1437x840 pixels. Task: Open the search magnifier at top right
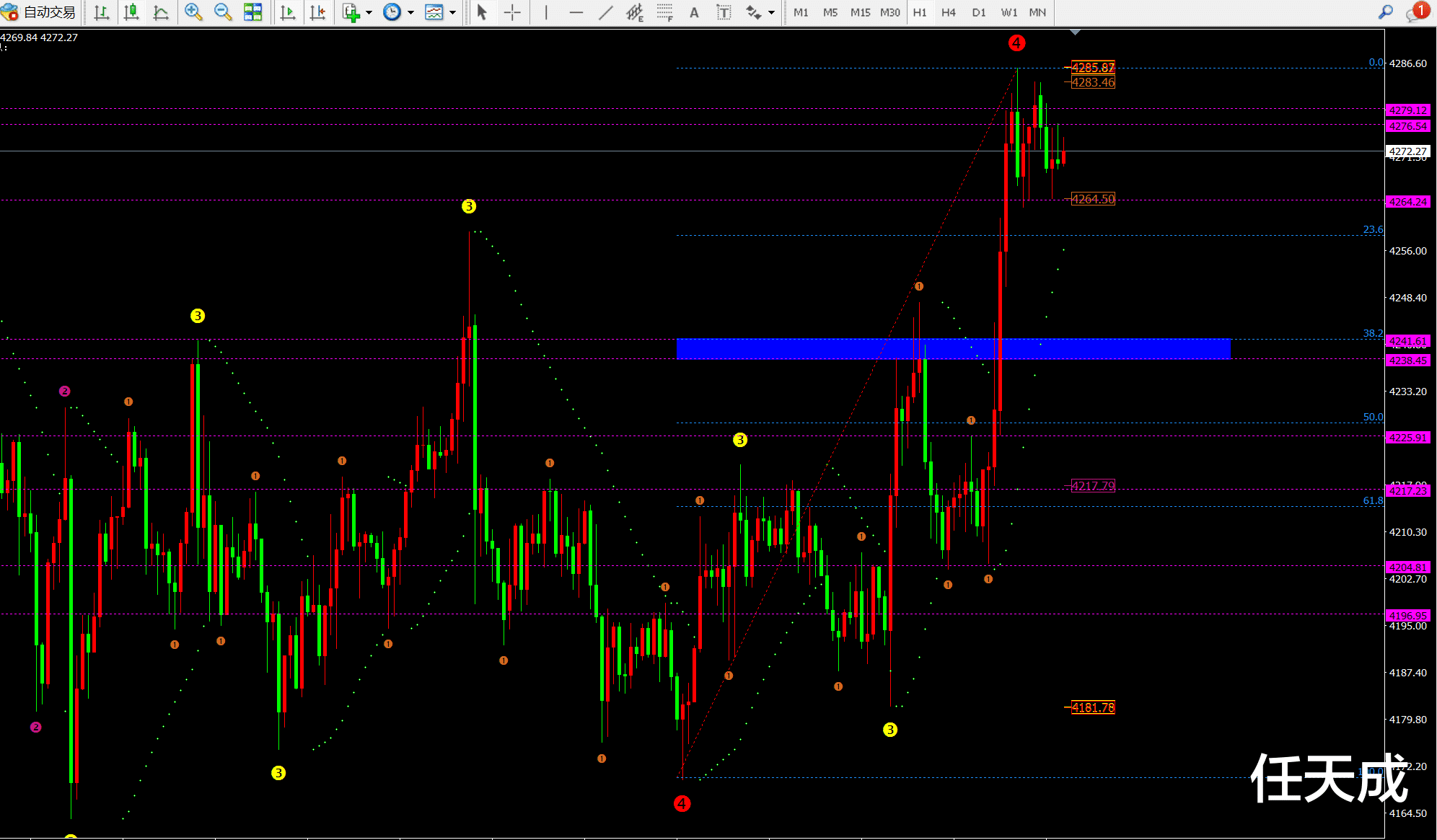pos(1385,12)
